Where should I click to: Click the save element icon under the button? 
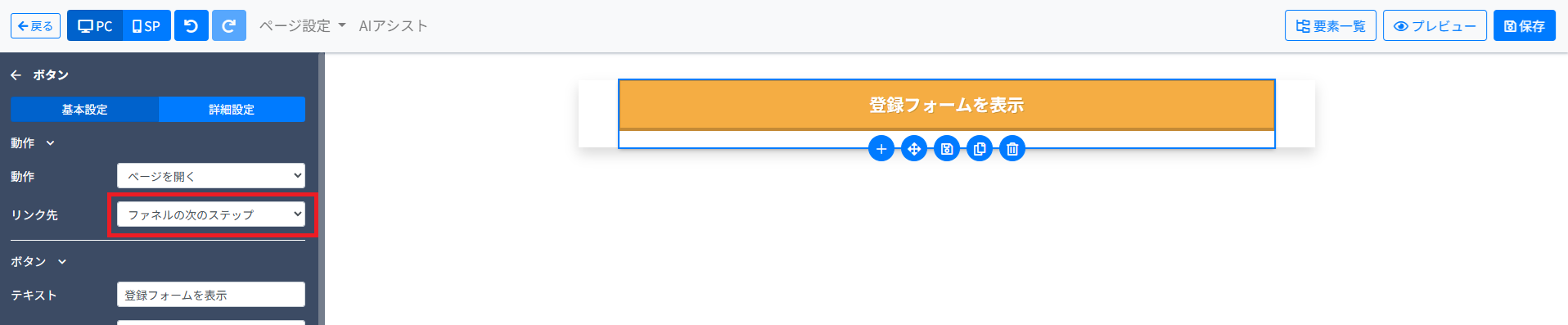pyautogui.click(x=947, y=149)
